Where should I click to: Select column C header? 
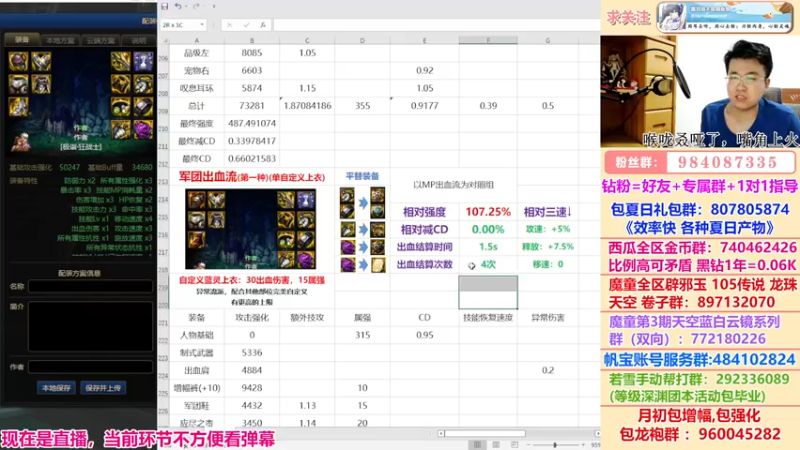(307, 40)
